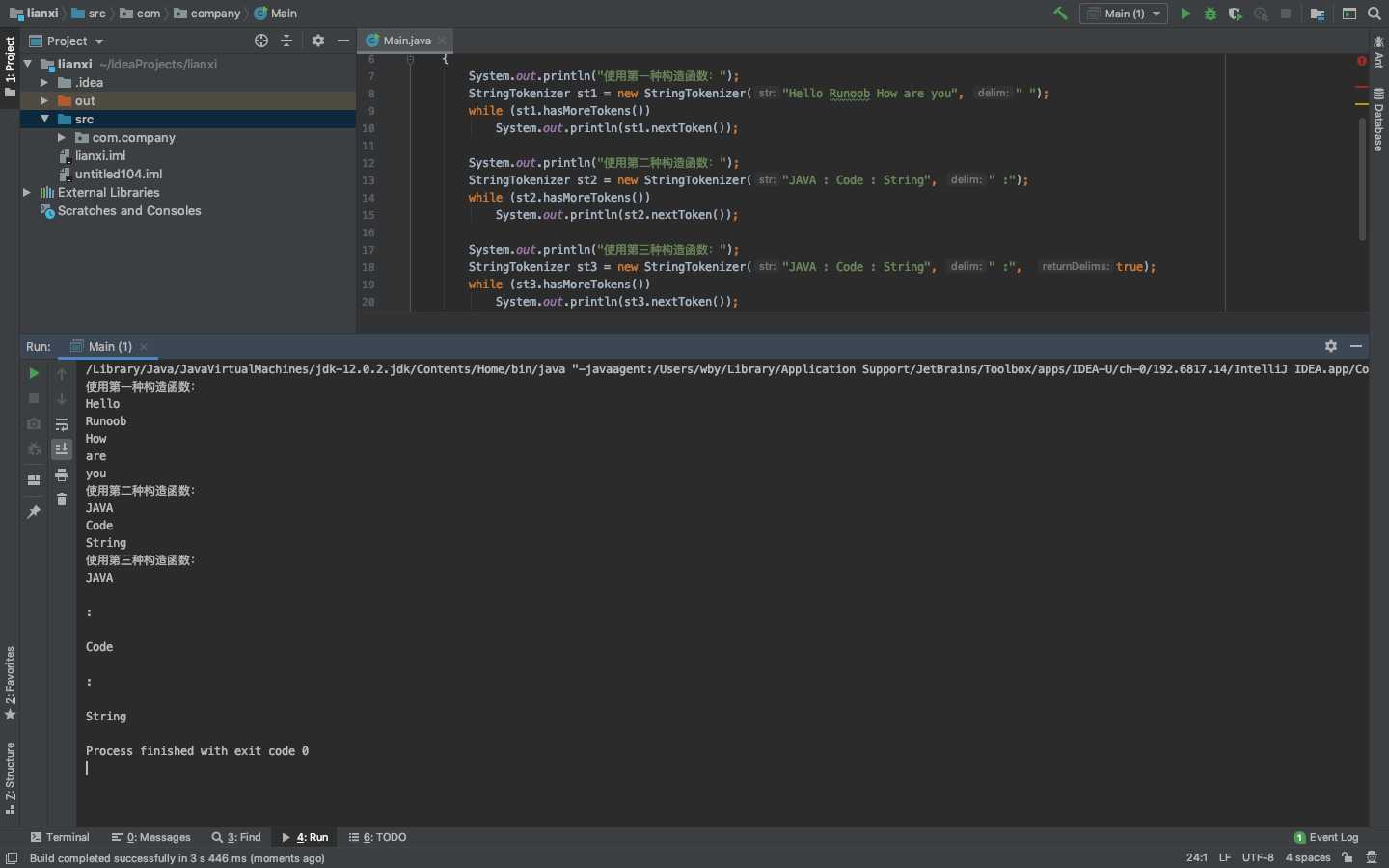Viewport: 1389px width, 868px height.
Task: Run Main (1) with coverage shield icon
Action: [1236, 14]
